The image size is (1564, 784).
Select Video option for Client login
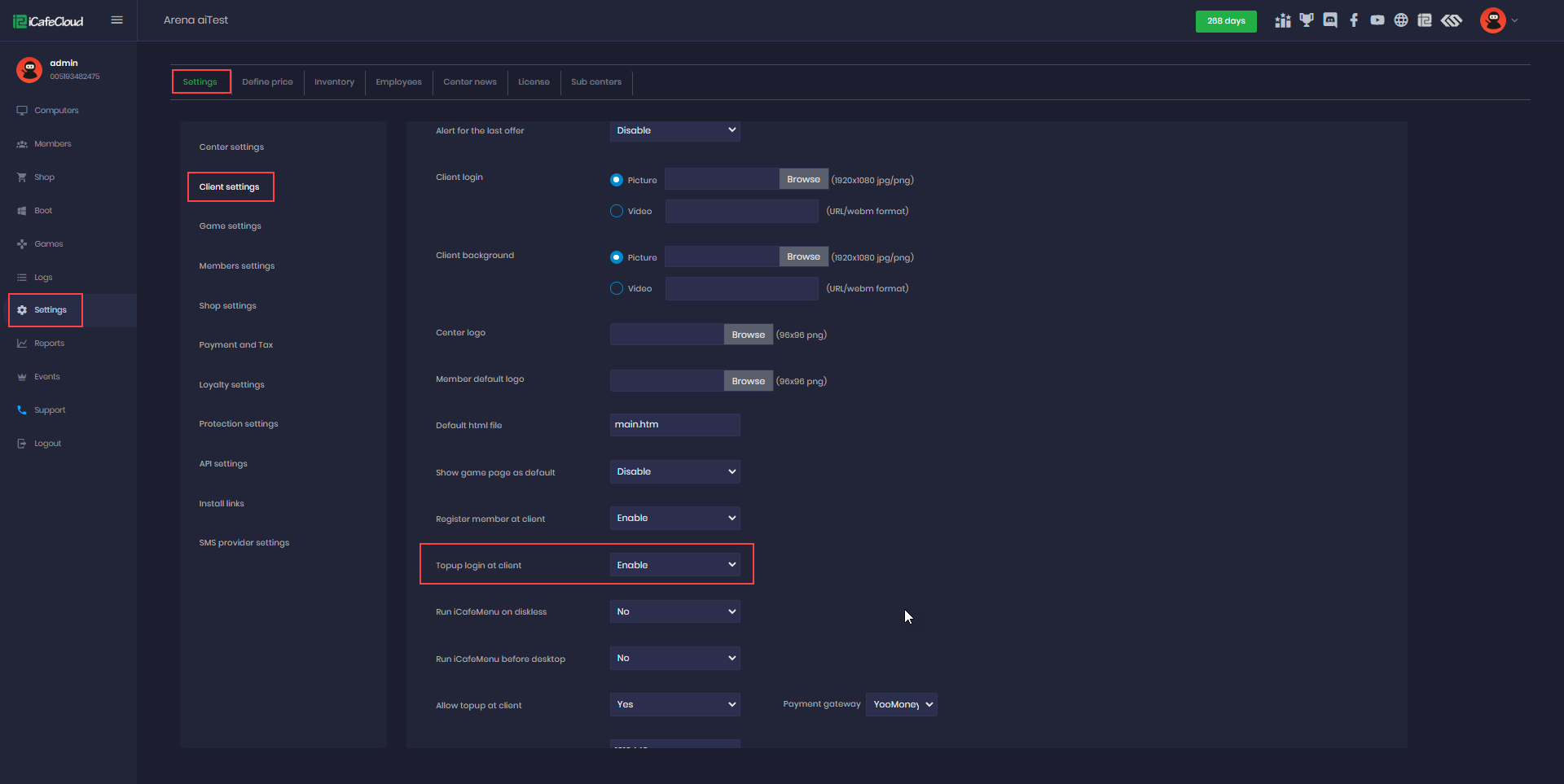(617, 211)
